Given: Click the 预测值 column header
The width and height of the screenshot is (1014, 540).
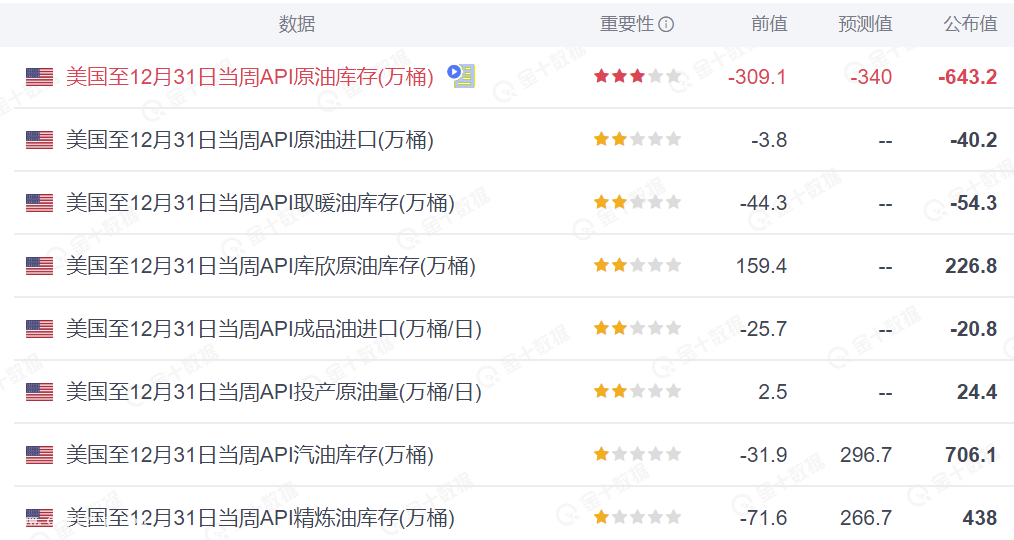Looking at the screenshot, I should [865, 25].
